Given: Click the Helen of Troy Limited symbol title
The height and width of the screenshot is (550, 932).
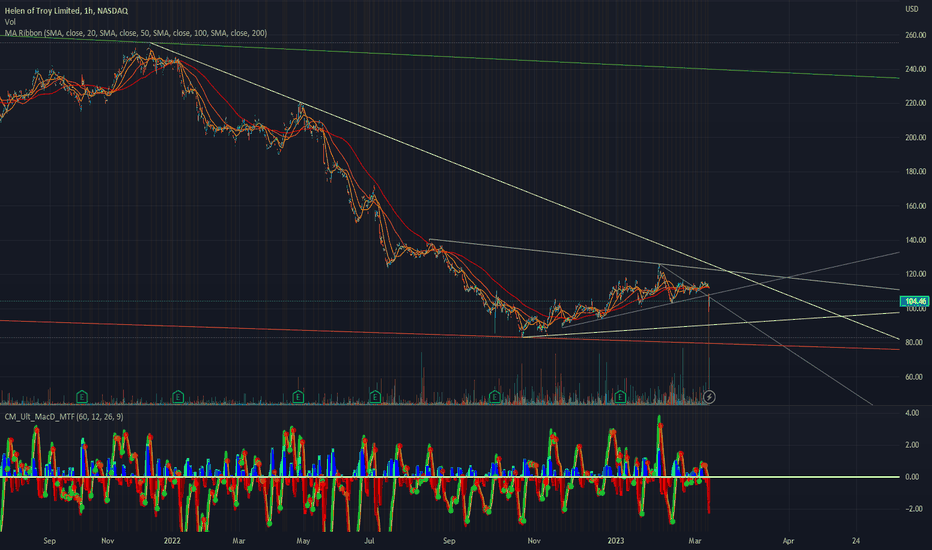Looking at the screenshot, I should pos(65,11).
